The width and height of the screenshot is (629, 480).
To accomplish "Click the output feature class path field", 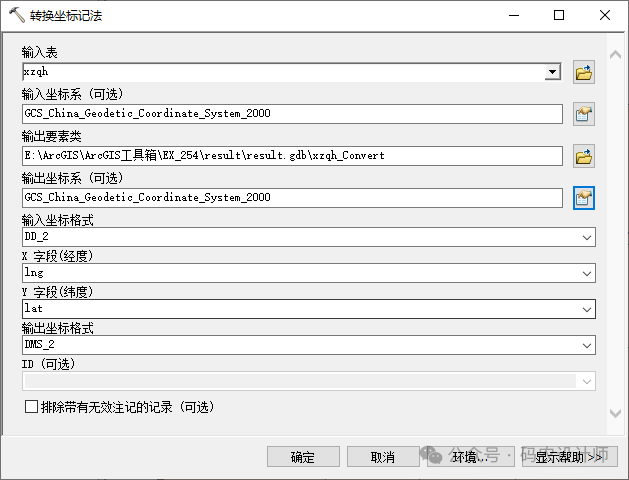I will pyautogui.click(x=293, y=156).
